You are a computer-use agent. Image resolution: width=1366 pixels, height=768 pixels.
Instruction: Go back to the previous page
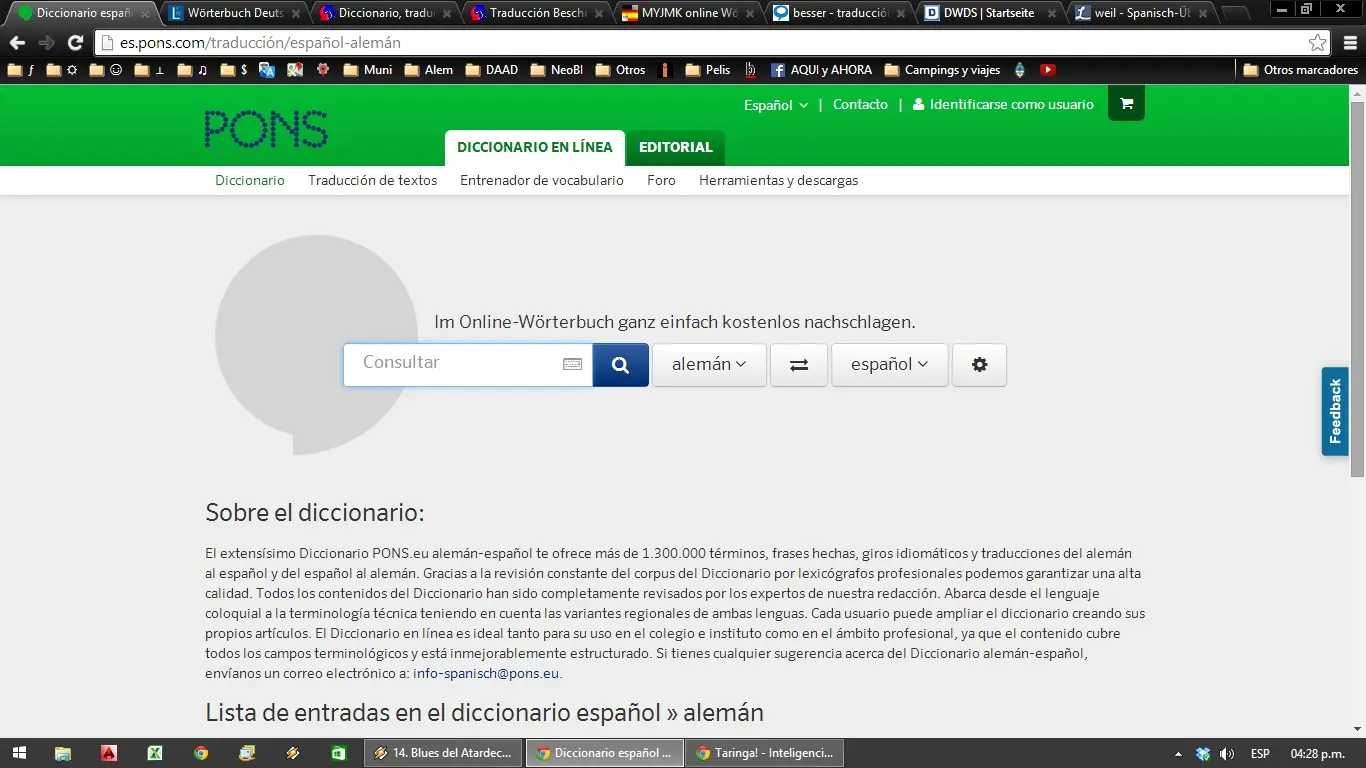pyautogui.click(x=17, y=43)
